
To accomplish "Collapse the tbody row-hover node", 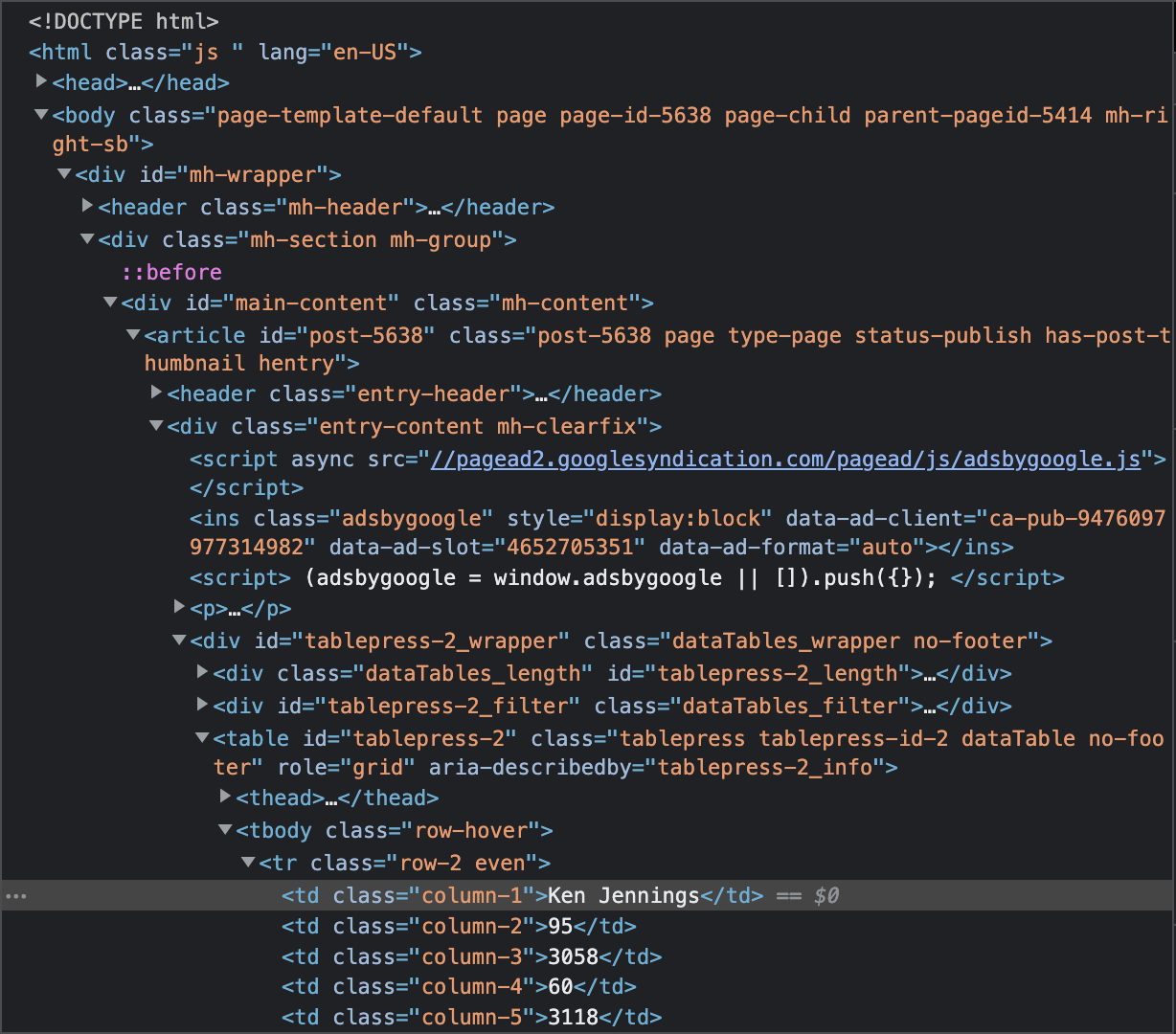I will pos(225,829).
